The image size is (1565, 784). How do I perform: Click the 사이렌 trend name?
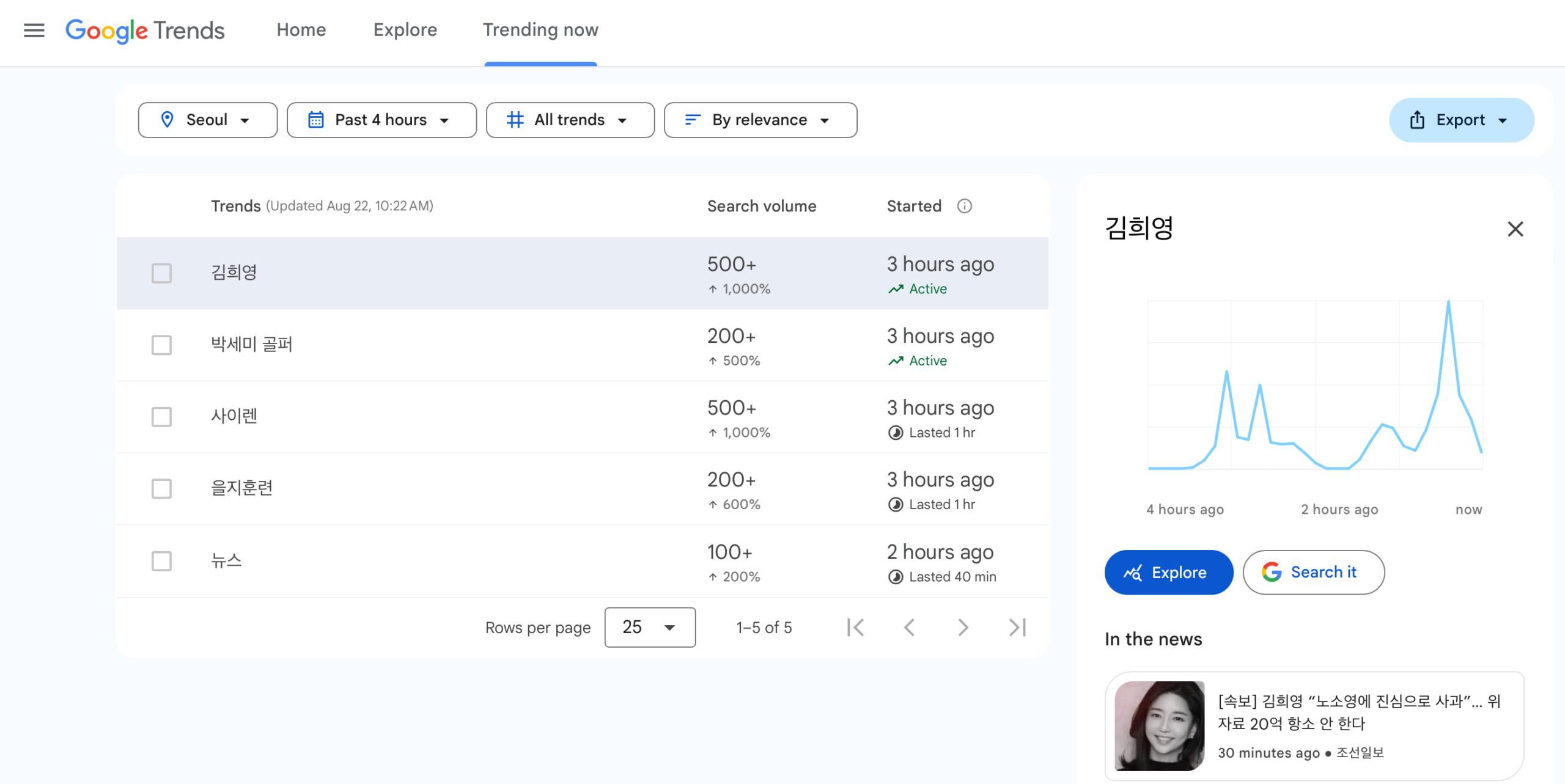click(234, 417)
